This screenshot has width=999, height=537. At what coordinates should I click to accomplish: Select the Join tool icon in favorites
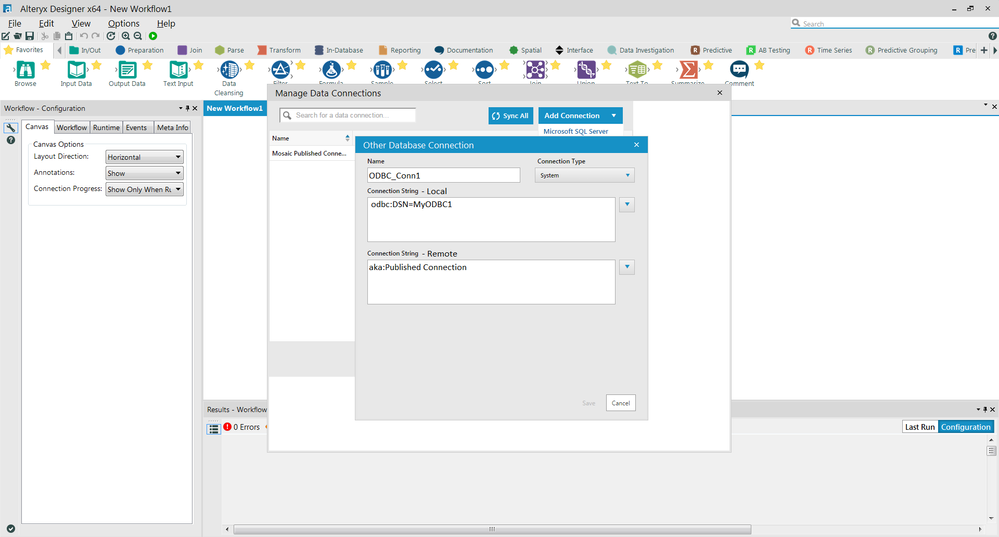[x=535, y=69]
